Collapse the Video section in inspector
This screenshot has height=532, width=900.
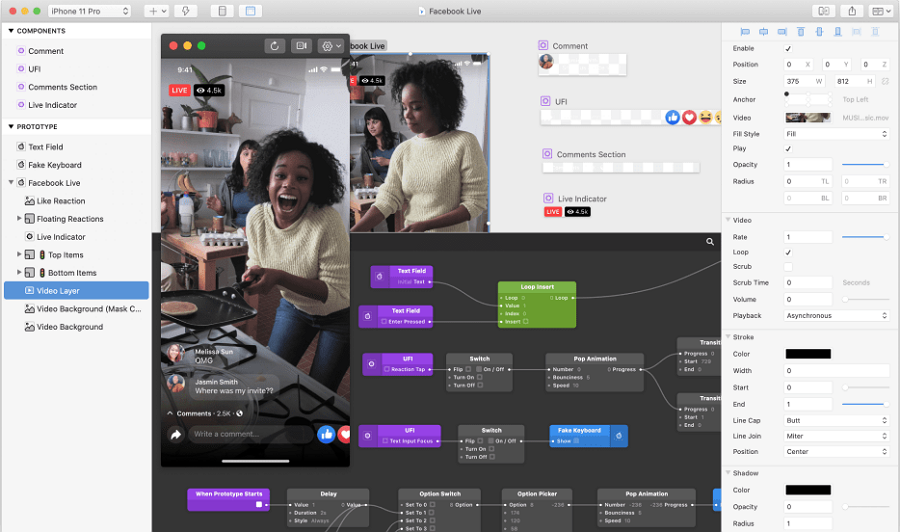coord(728,220)
